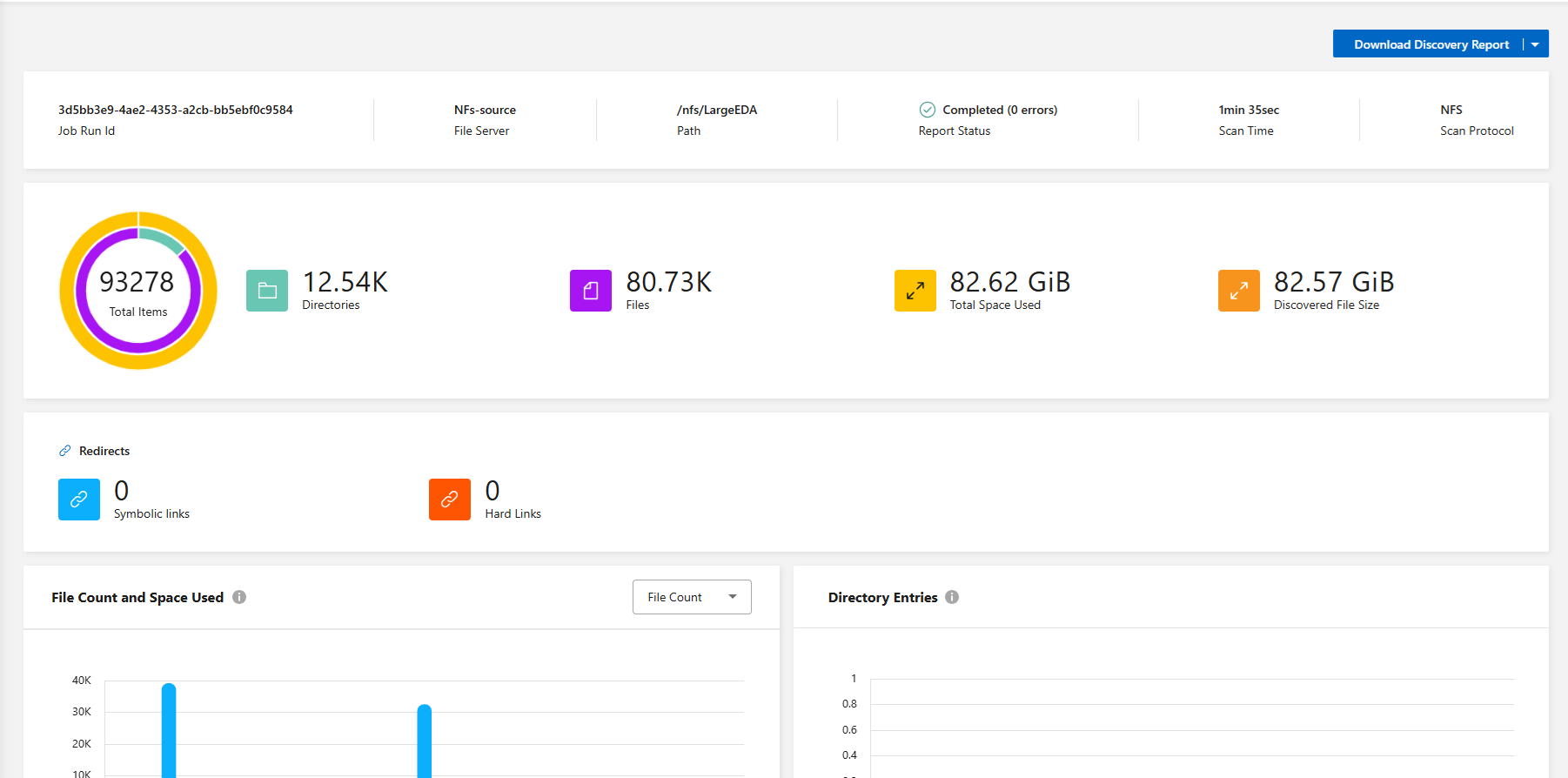Screen dimensions: 1568x778
Task: Click the orange Hard Links icon
Action: tap(450, 500)
